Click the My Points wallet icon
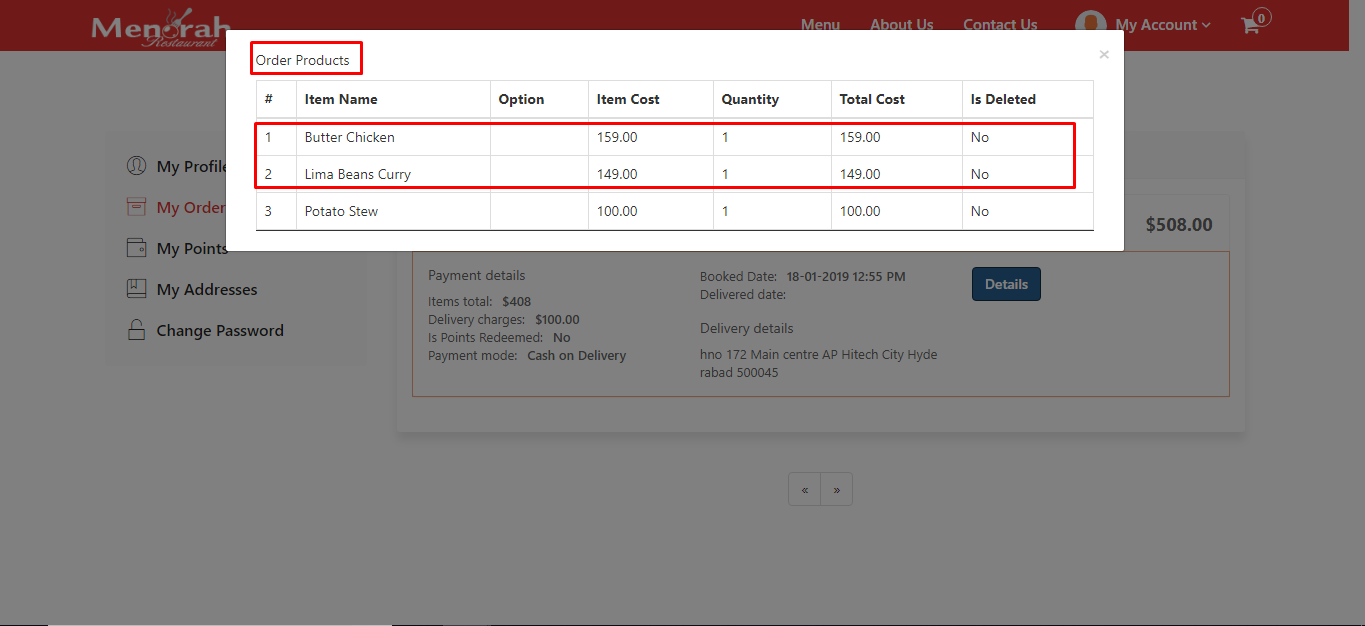The width and height of the screenshot is (1365, 626). [x=136, y=248]
